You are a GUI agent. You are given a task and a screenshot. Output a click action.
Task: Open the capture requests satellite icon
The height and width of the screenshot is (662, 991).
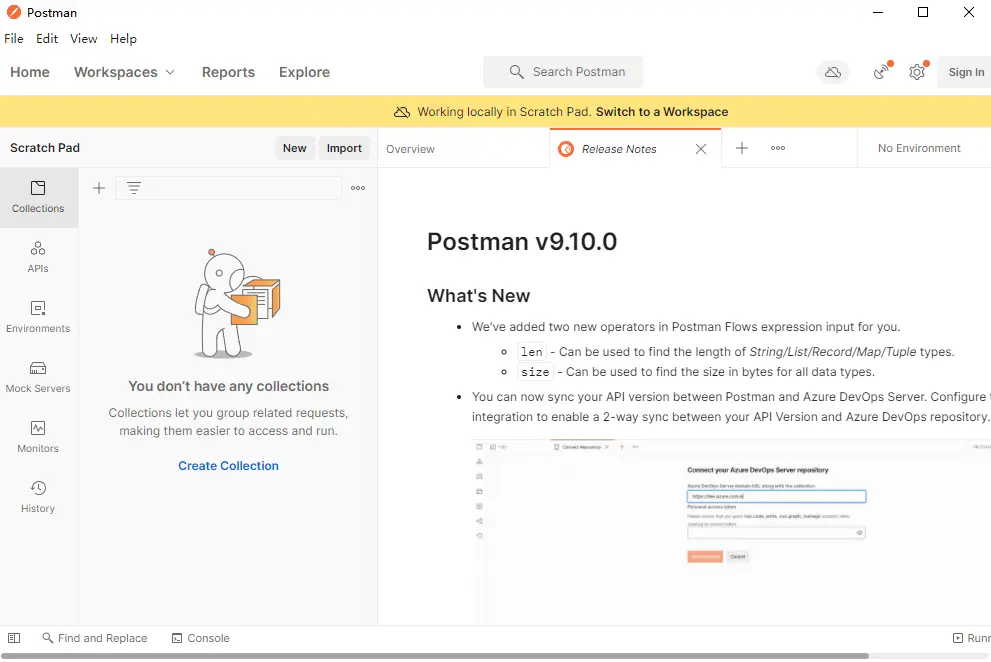(882, 72)
